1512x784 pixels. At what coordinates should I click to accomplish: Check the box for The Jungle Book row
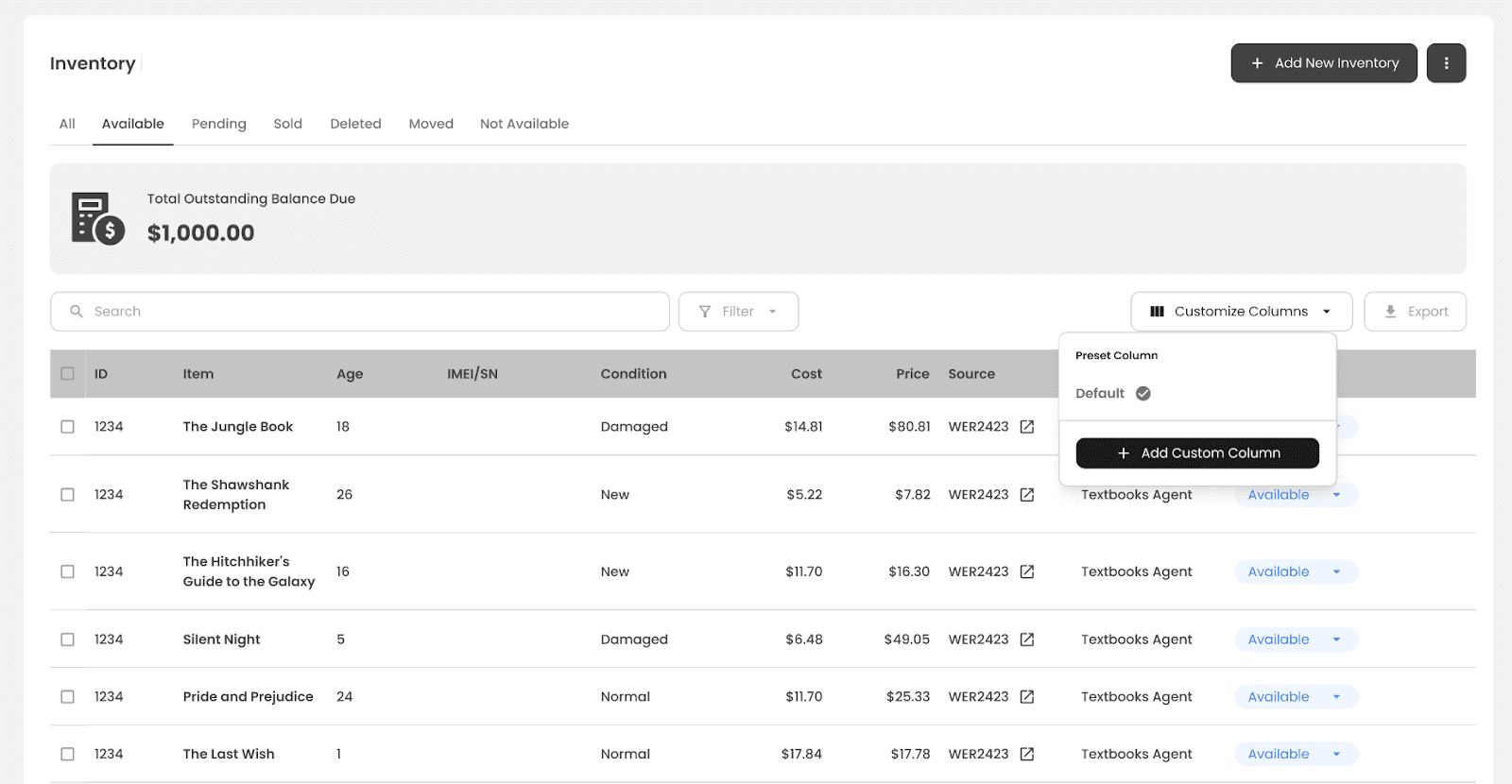pos(68,427)
